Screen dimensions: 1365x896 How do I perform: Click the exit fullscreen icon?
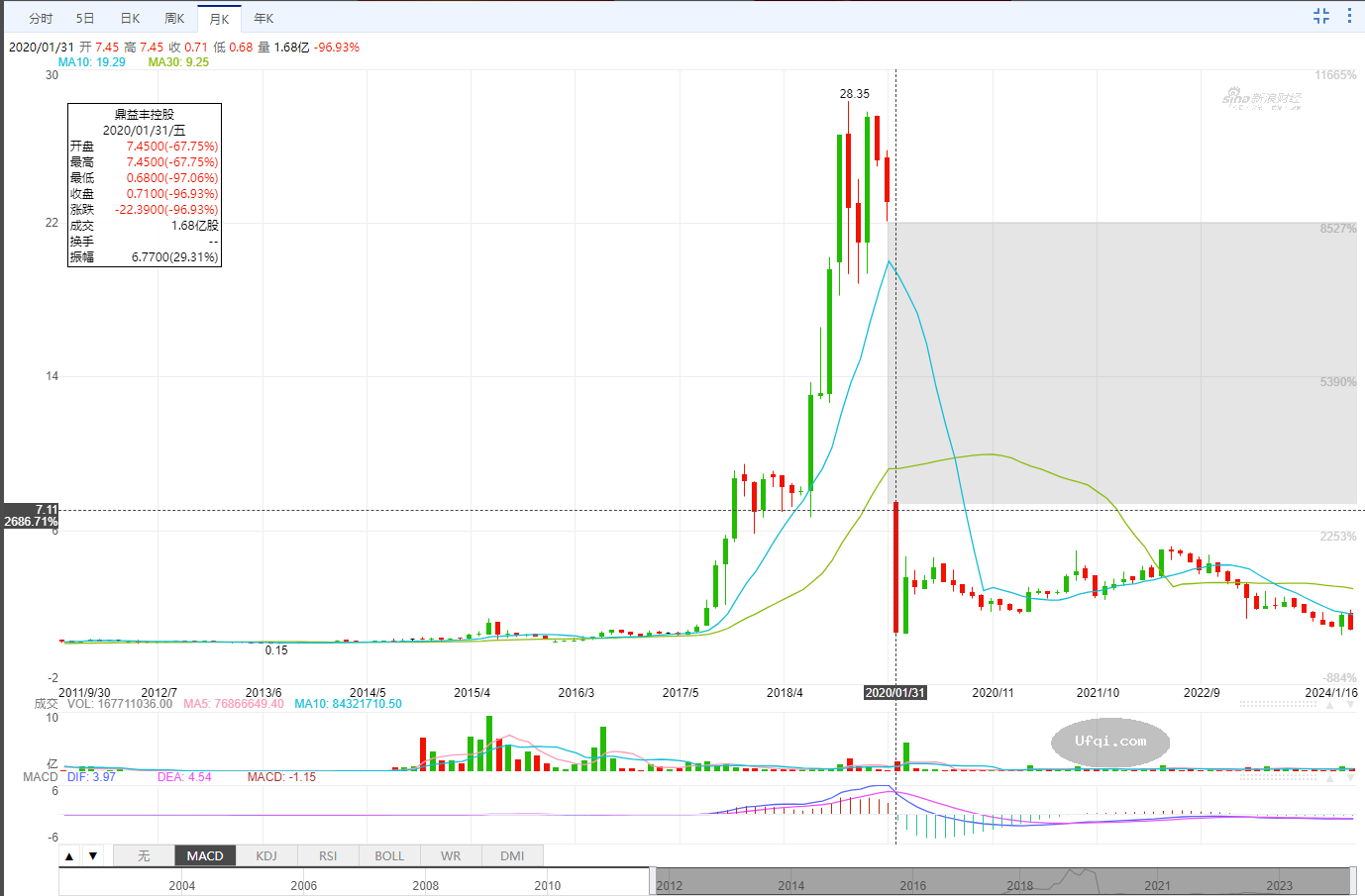(x=1321, y=16)
